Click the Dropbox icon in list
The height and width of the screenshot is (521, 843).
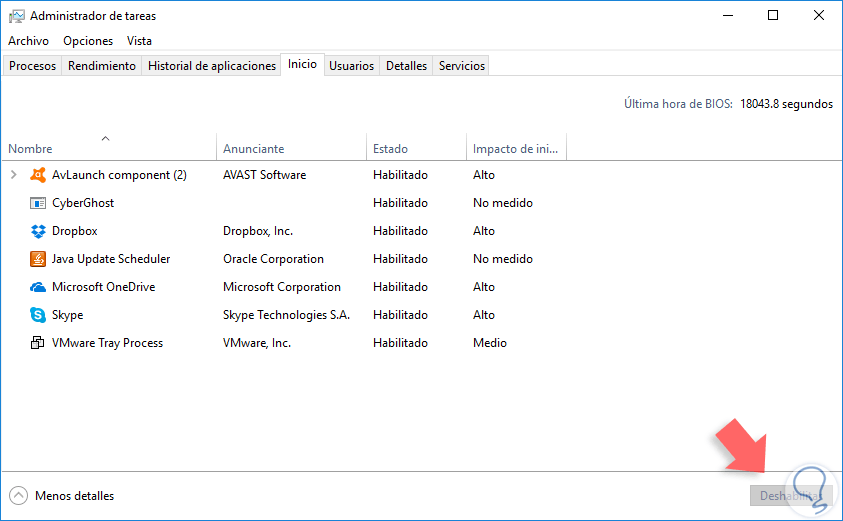38,231
